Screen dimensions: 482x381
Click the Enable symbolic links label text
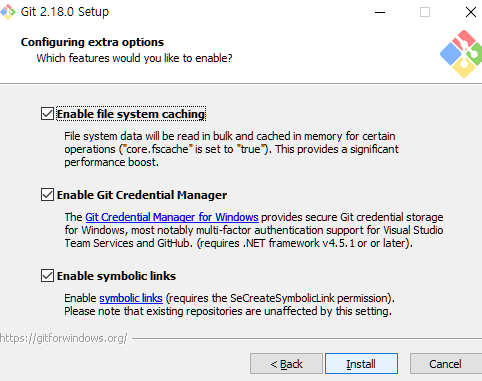coord(116,276)
